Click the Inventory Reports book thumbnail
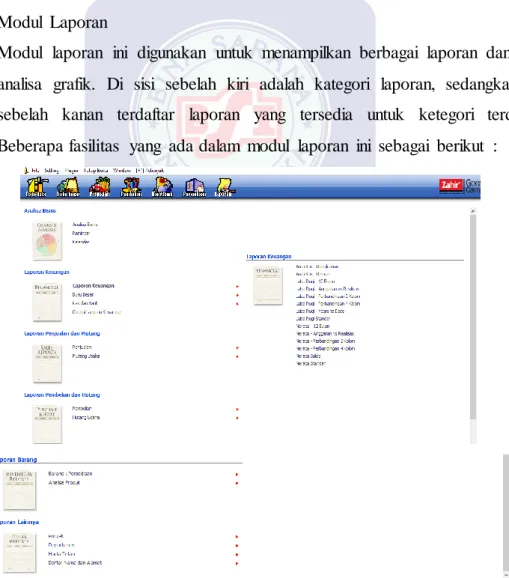 click(x=20, y=490)
